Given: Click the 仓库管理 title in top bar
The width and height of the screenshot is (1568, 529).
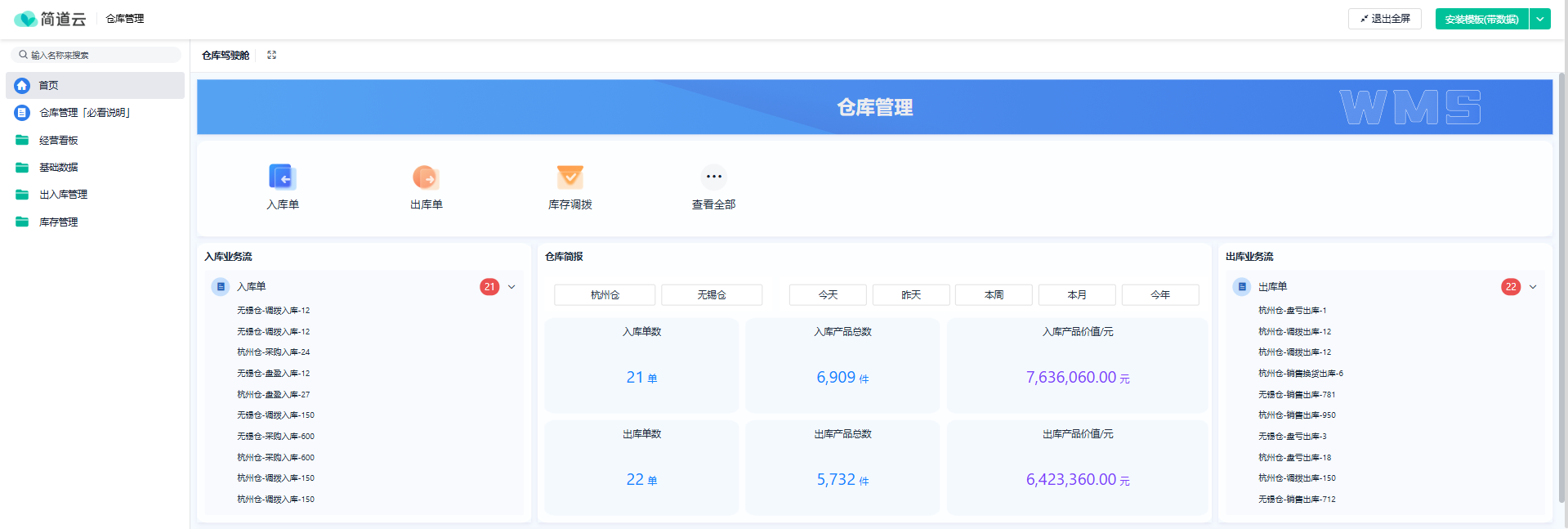Looking at the screenshot, I should click(x=125, y=19).
